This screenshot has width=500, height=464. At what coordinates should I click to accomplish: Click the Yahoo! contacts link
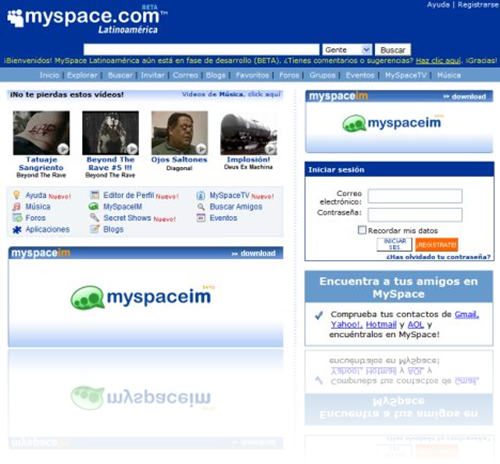tap(347, 324)
